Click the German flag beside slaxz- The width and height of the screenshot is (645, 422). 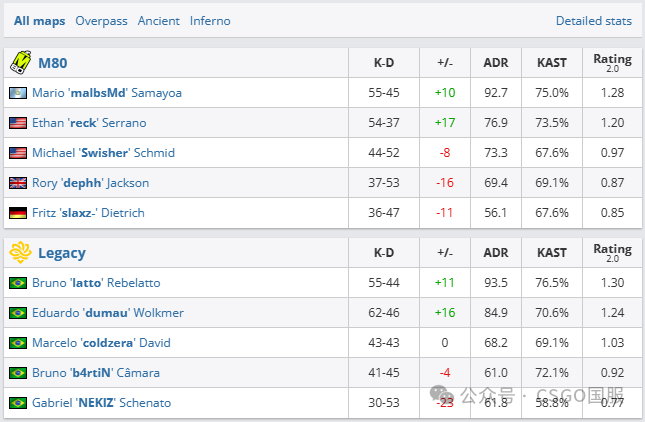coord(18,213)
